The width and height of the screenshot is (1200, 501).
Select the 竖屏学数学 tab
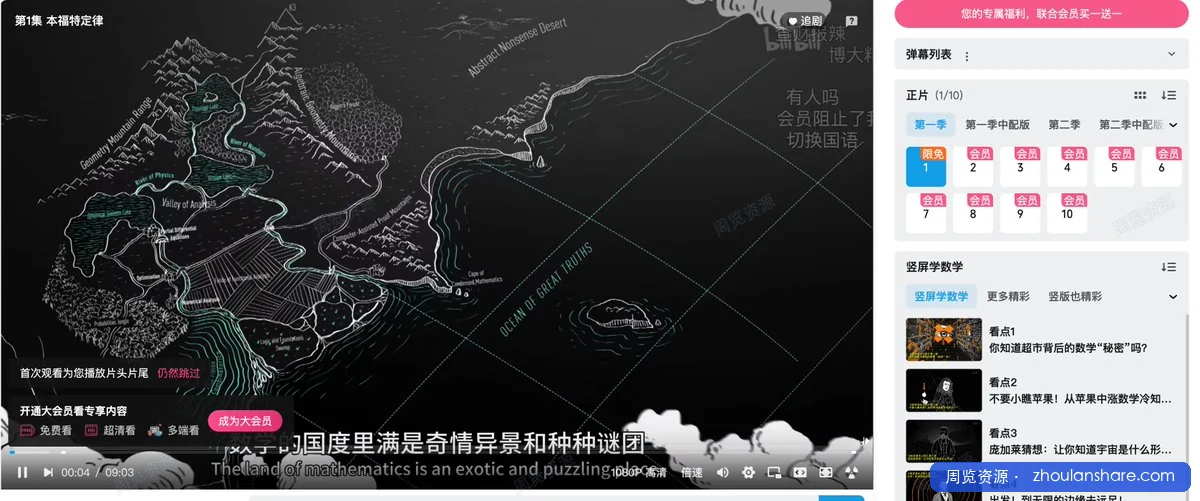coord(942,296)
